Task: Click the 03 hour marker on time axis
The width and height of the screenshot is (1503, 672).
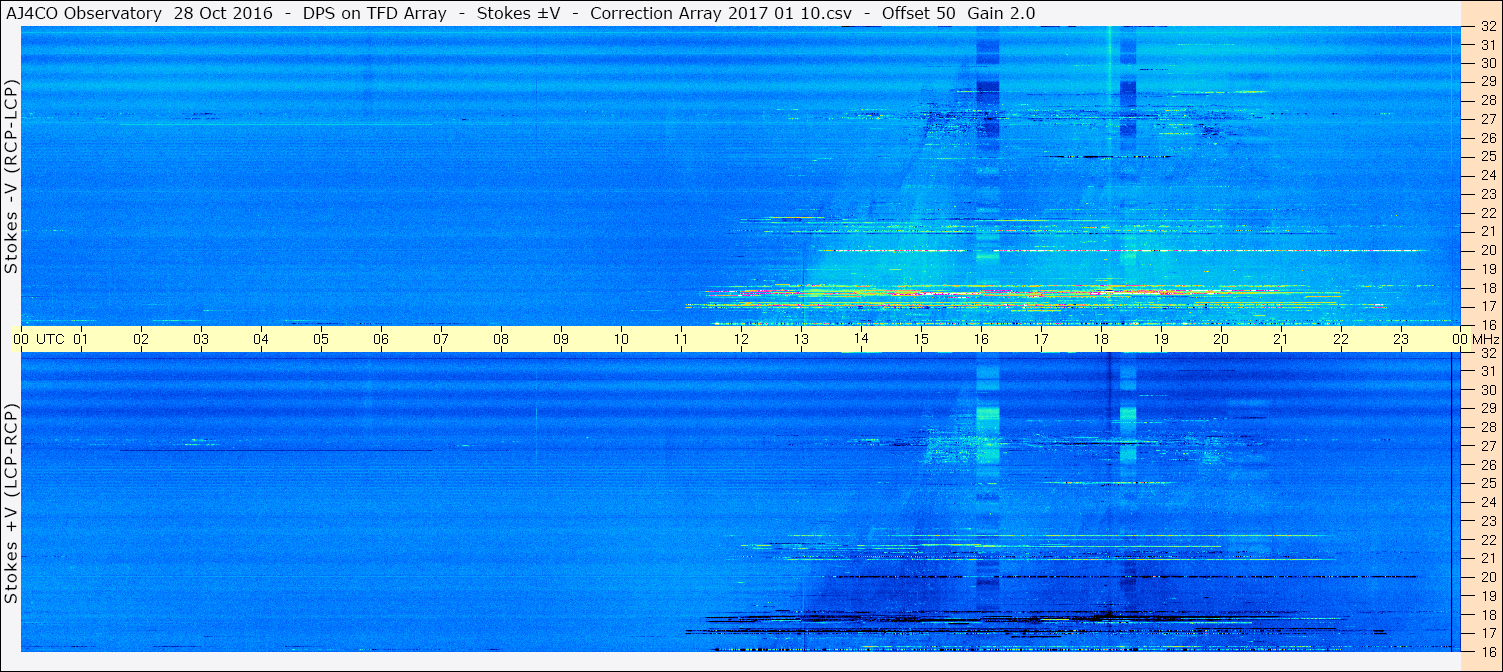Action: [x=202, y=340]
